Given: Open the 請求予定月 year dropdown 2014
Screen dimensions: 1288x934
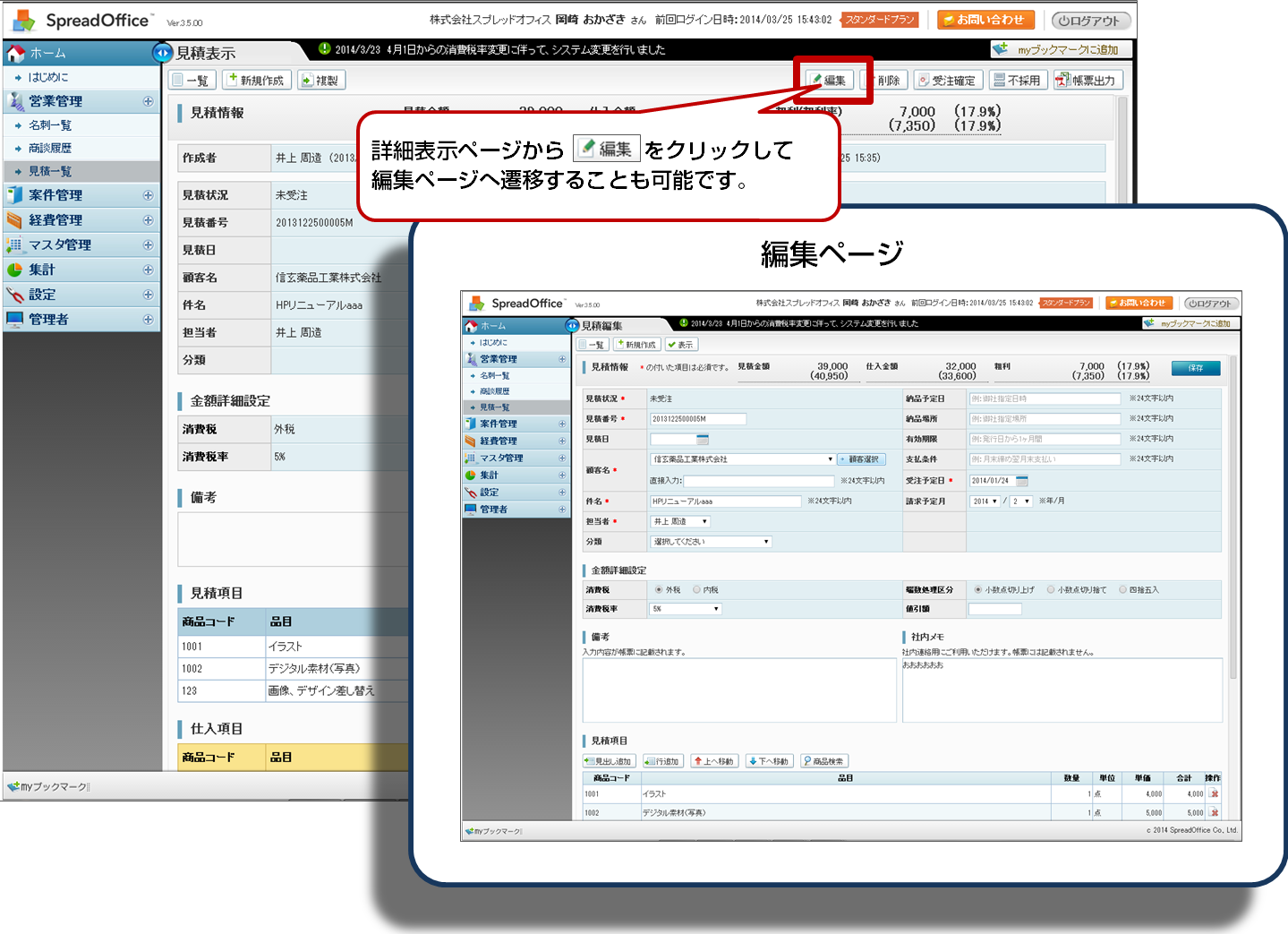Looking at the screenshot, I should point(985,501).
